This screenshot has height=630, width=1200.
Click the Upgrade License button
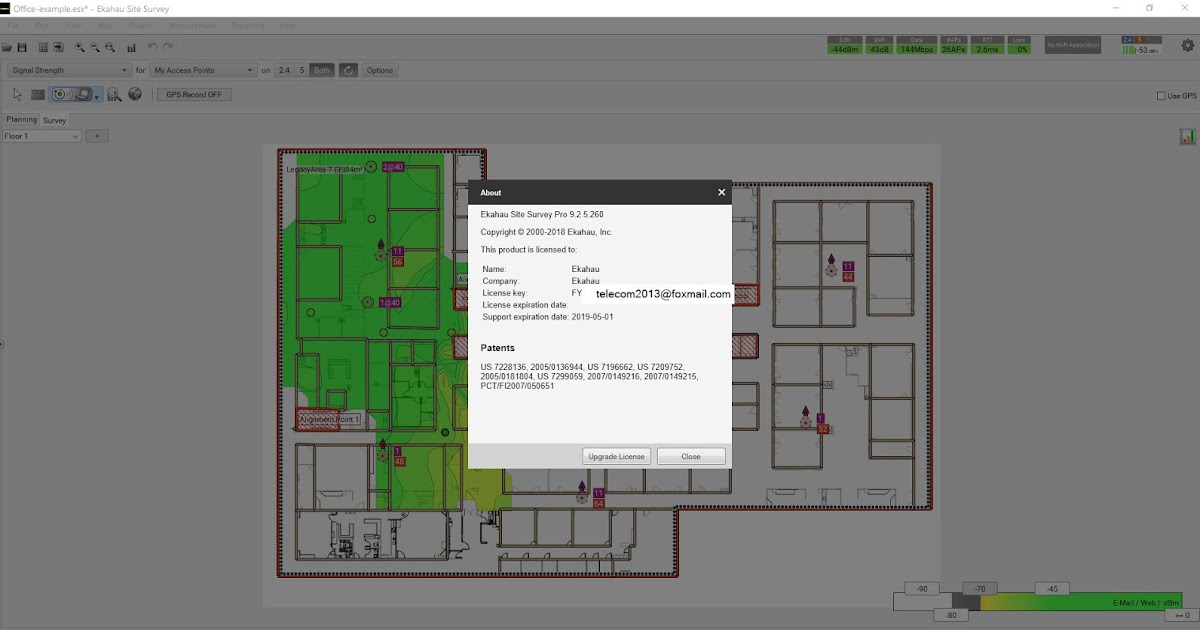click(617, 456)
